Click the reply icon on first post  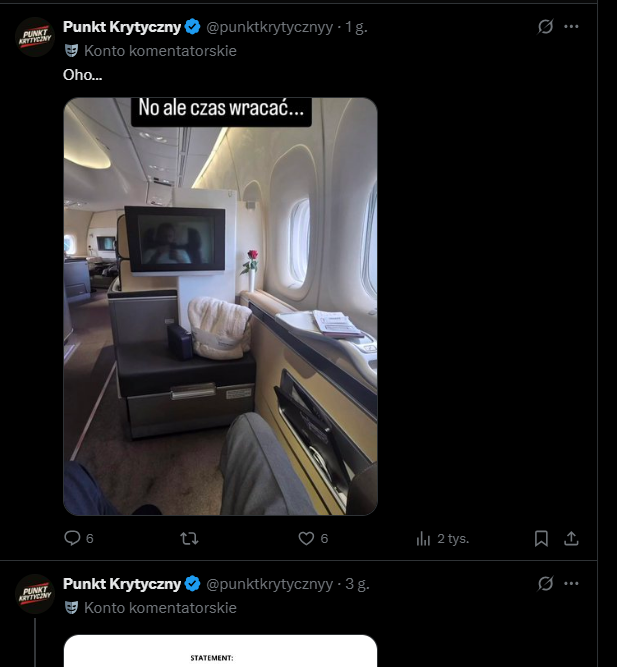[x=72, y=538]
